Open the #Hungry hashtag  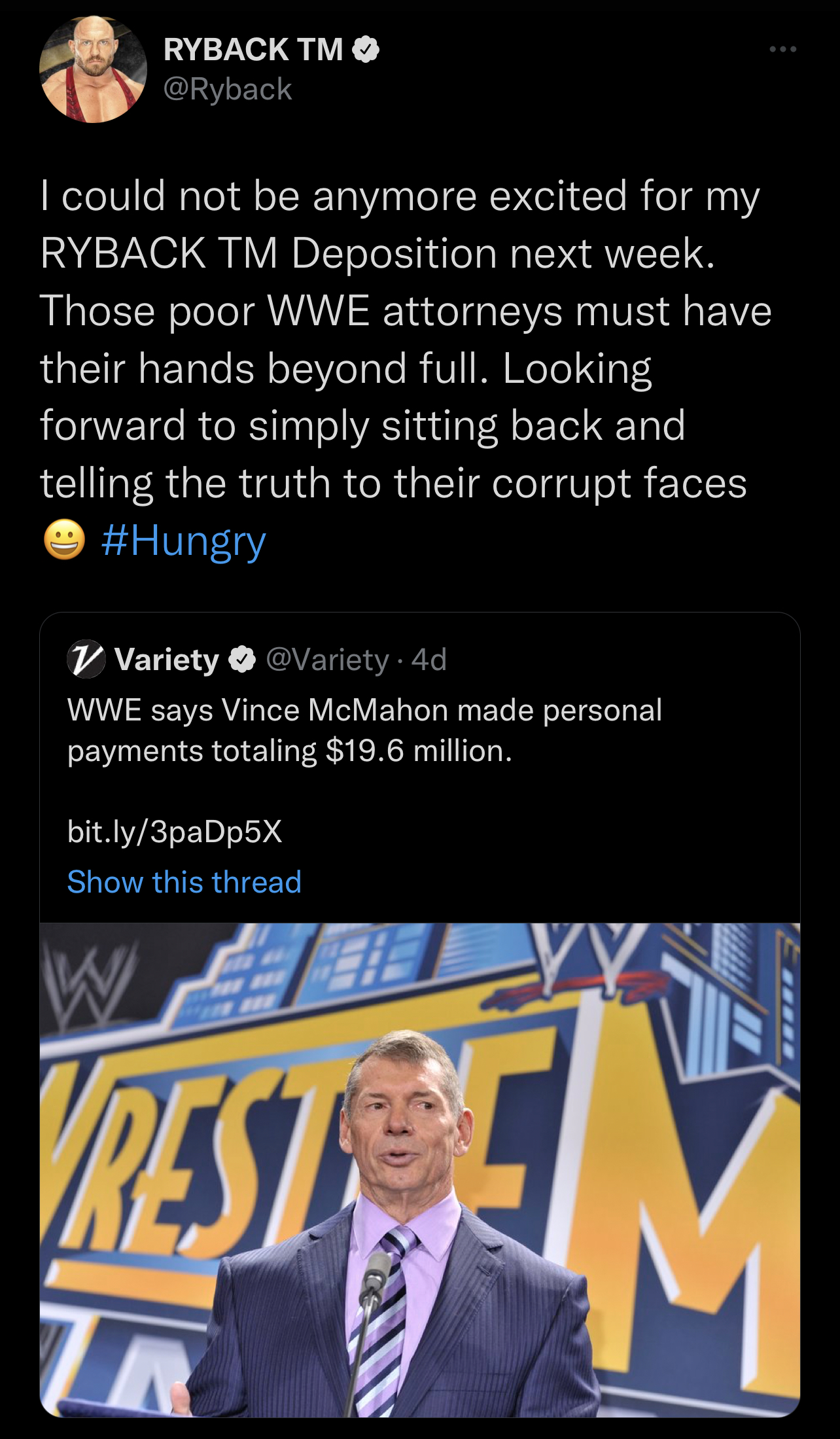pyautogui.click(x=184, y=541)
